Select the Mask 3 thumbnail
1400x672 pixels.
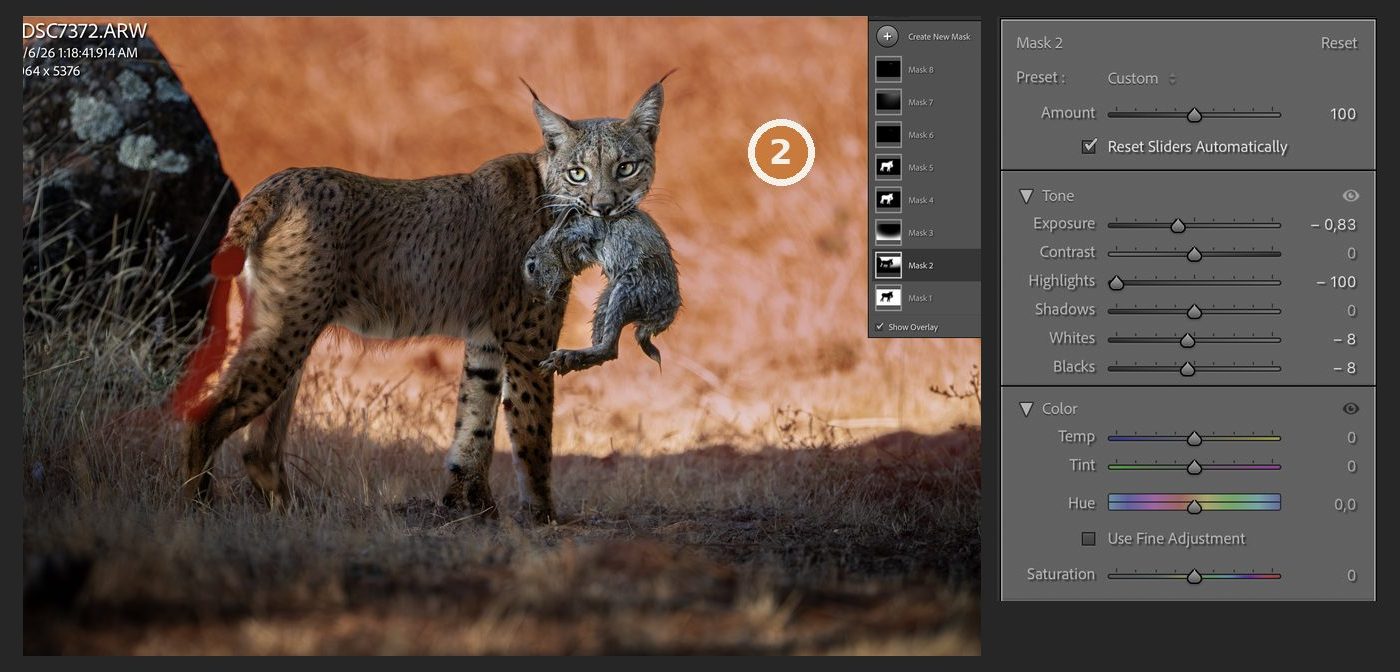click(888, 232)
